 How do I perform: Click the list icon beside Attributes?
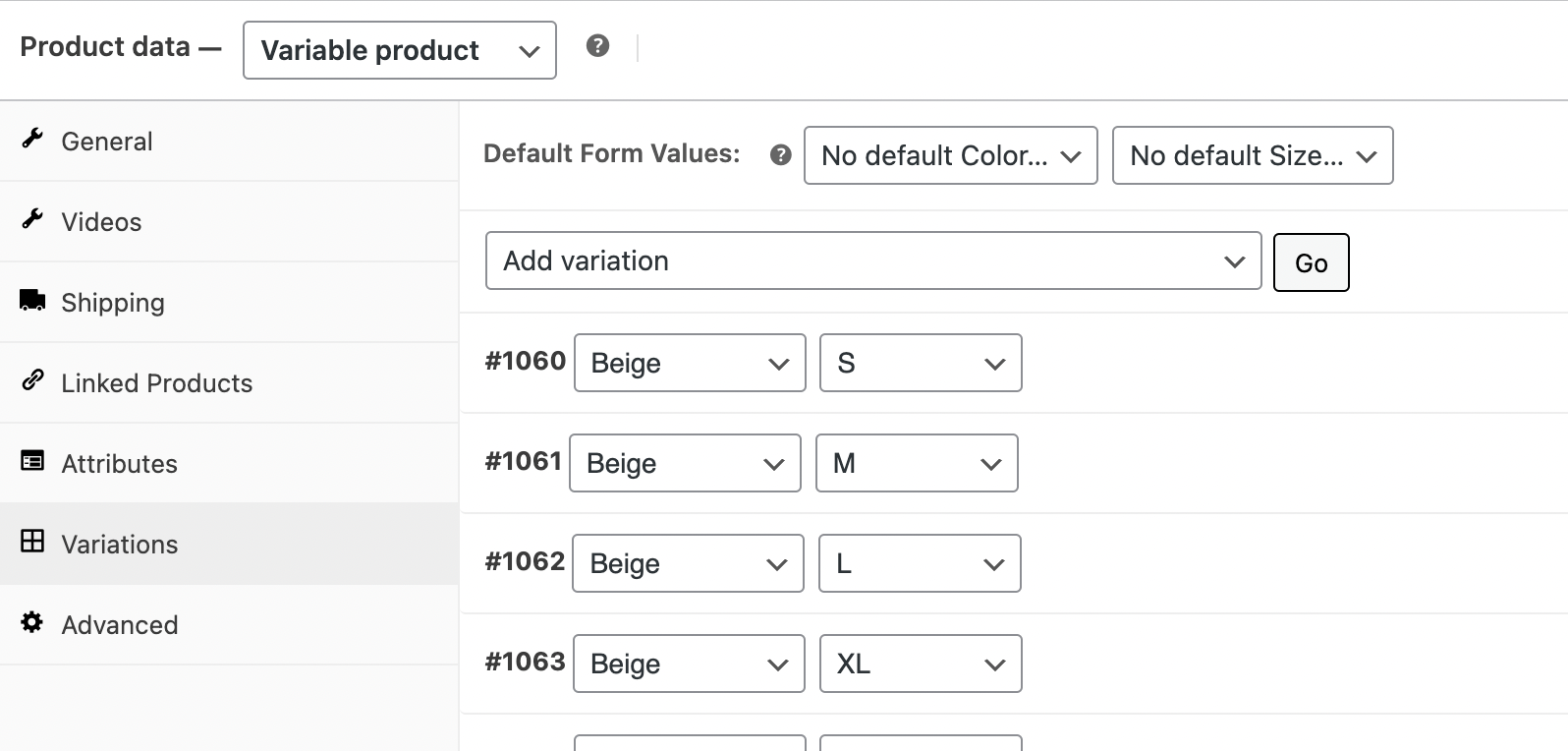pos(32,461)
